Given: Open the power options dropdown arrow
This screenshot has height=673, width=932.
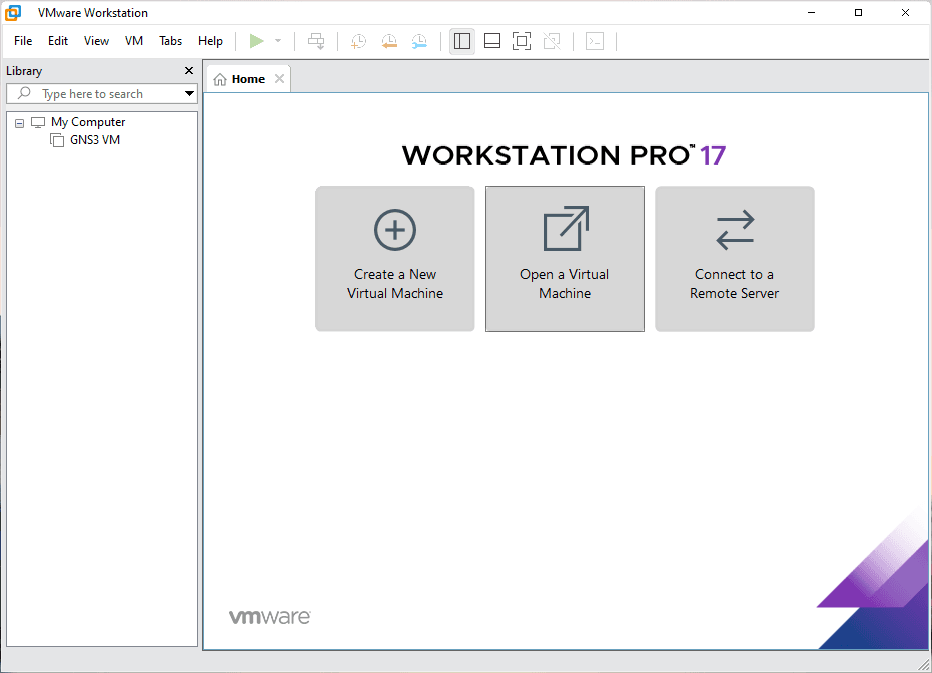Looking at the screenshot, I should pyautogui.click(x=278, y=41).
